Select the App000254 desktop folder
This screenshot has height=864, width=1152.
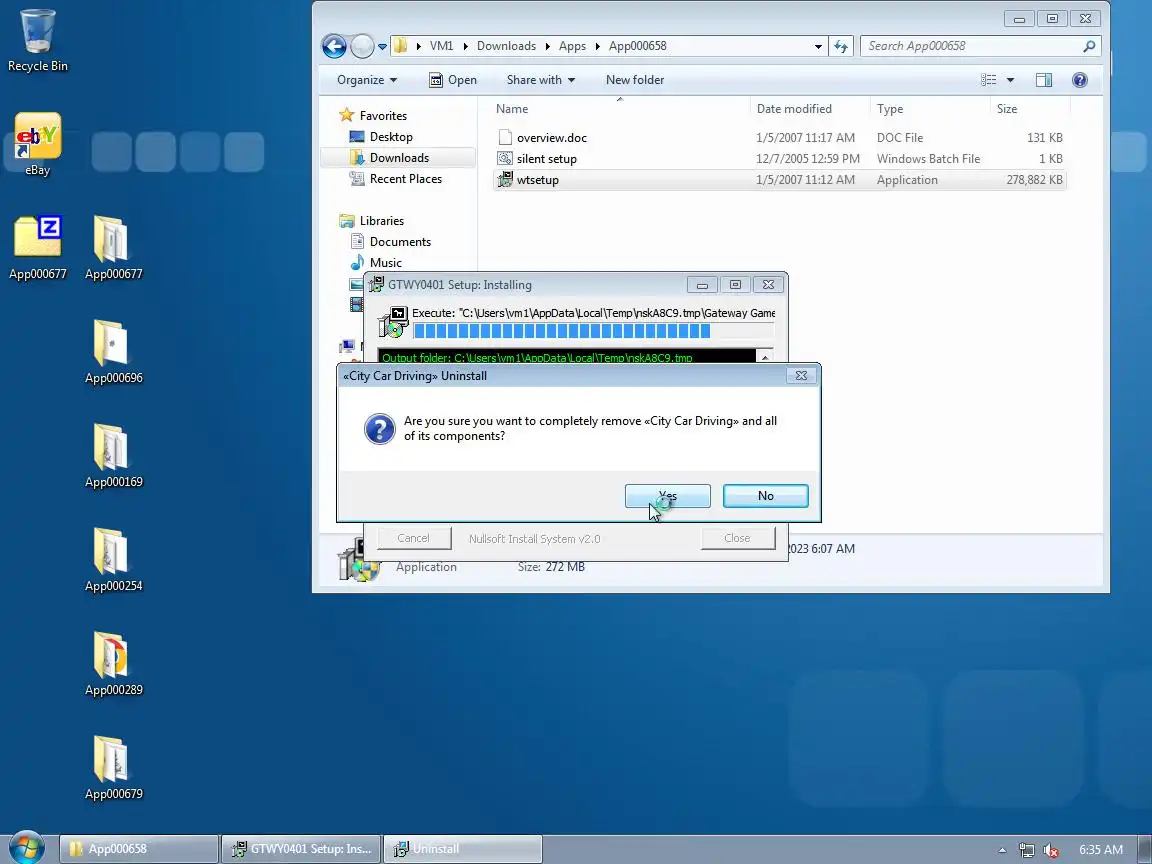tap(113, 560)
